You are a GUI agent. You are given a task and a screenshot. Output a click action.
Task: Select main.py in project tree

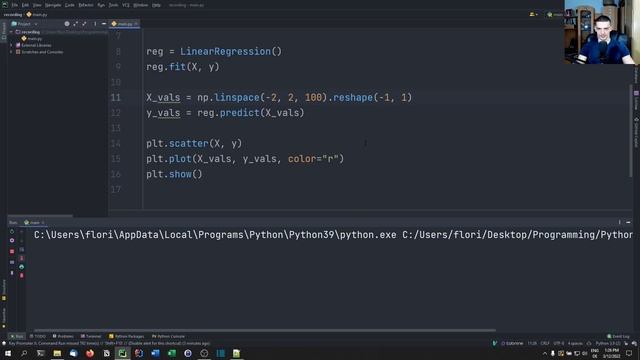(32, 39)
